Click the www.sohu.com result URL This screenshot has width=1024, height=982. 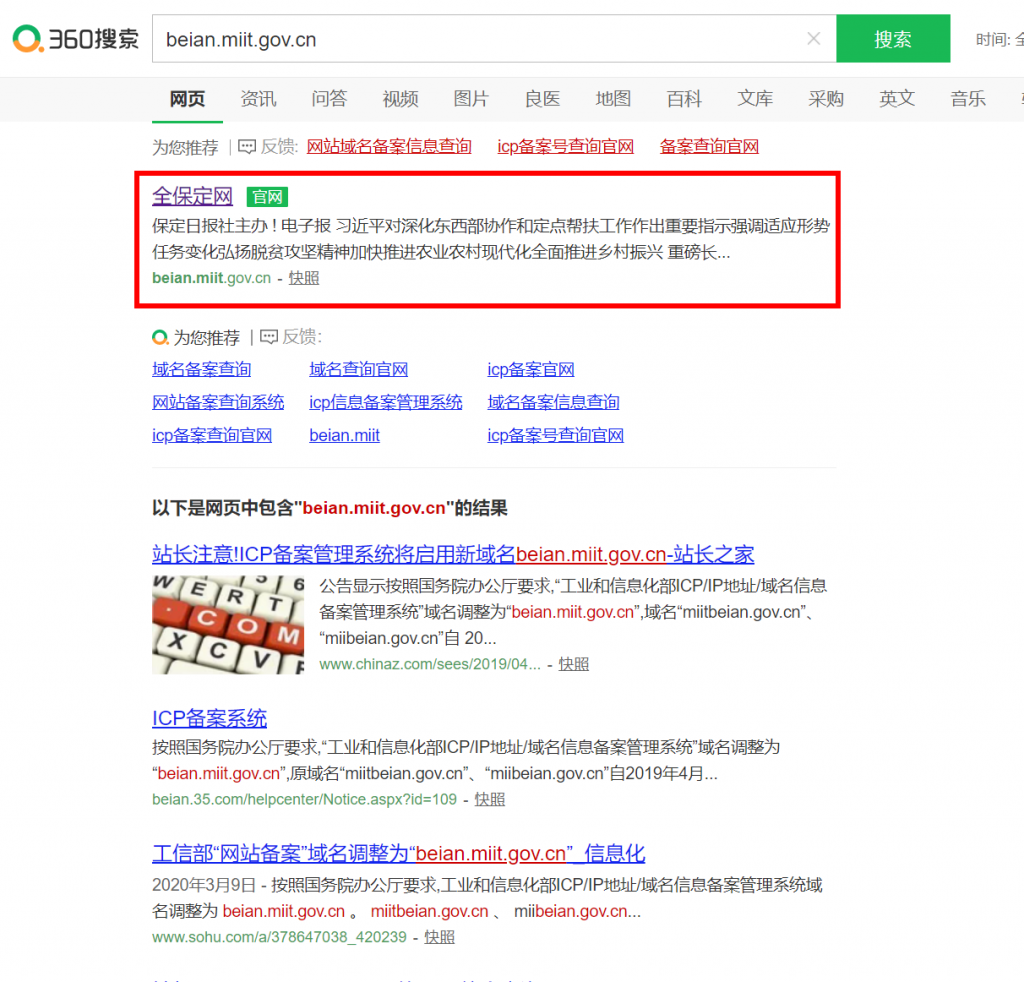click(280, 937)
